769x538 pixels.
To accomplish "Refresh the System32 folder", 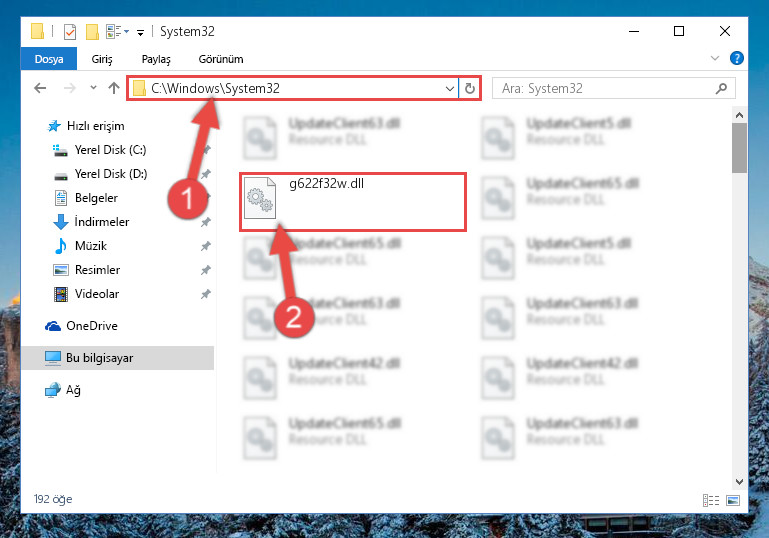I will (x=469, y=88).
